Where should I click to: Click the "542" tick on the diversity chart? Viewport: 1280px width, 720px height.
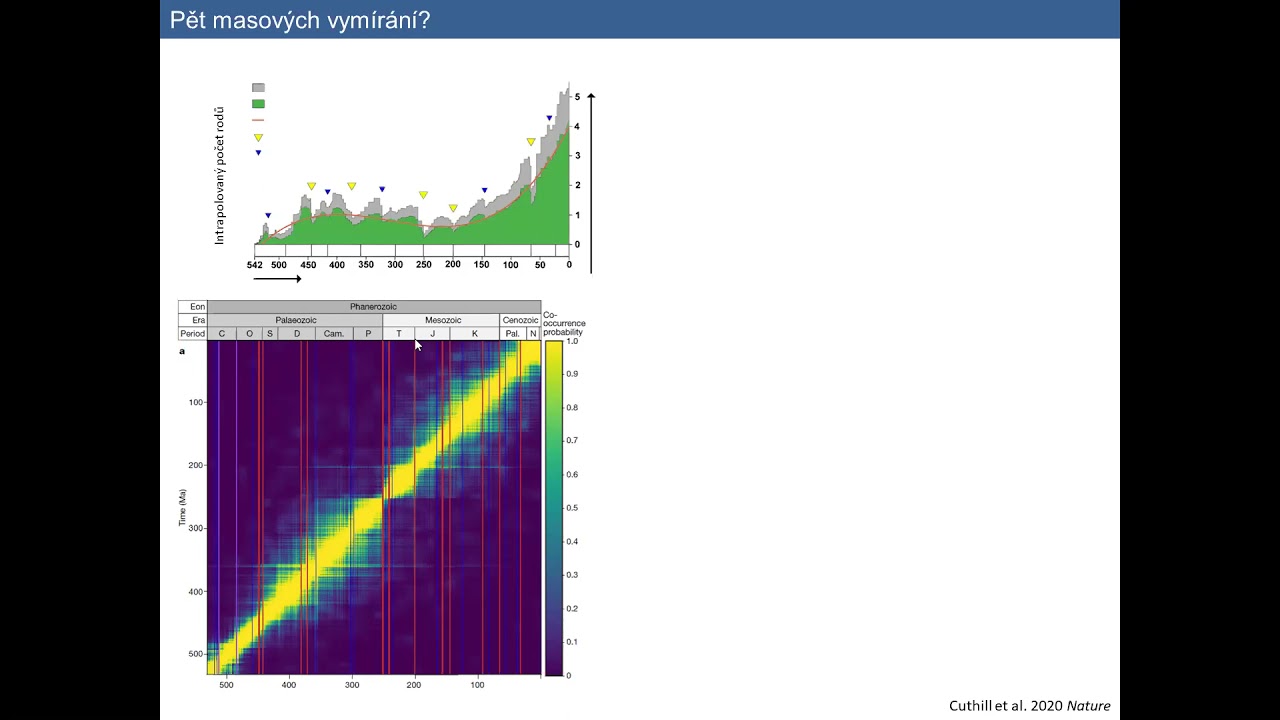(254, 265)
